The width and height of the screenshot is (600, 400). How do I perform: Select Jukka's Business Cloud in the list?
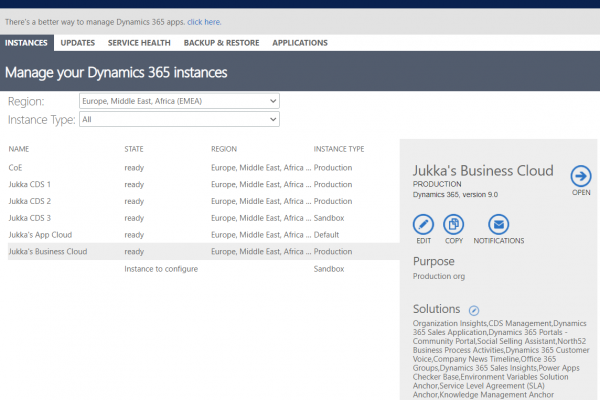point(204,251)
